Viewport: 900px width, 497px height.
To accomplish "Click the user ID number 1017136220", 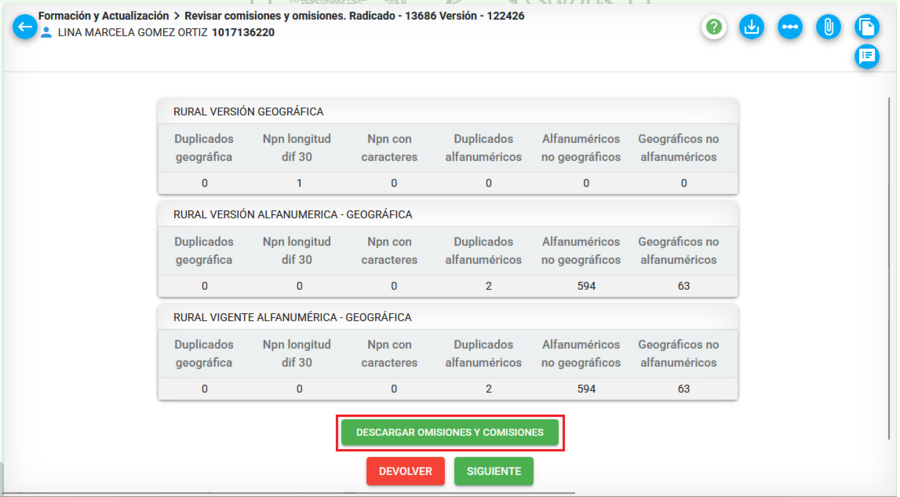I will click(243, 33).
